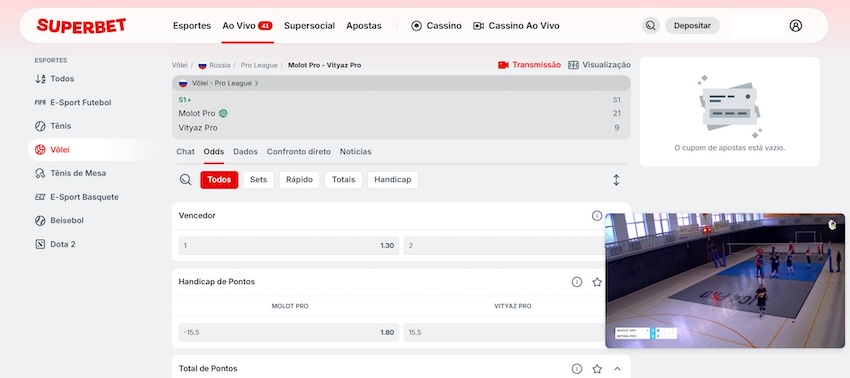Go to Vôlei in breadcrumb

click(179, 65)
